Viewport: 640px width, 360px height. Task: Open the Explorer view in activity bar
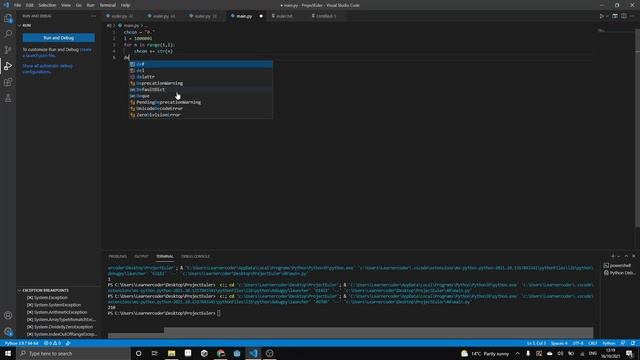[8, 18]
